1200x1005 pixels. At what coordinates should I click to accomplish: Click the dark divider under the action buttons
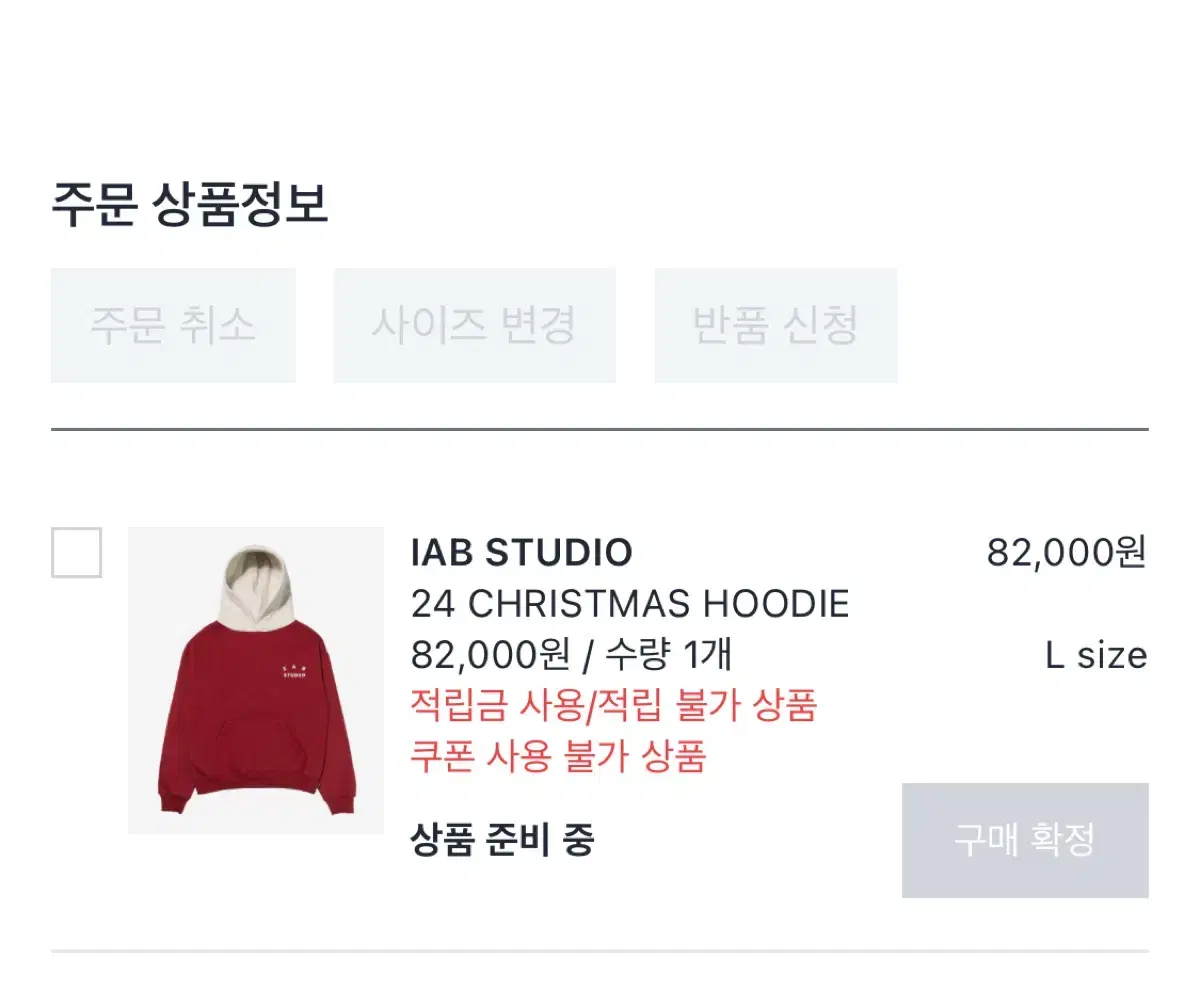(600, 429)
